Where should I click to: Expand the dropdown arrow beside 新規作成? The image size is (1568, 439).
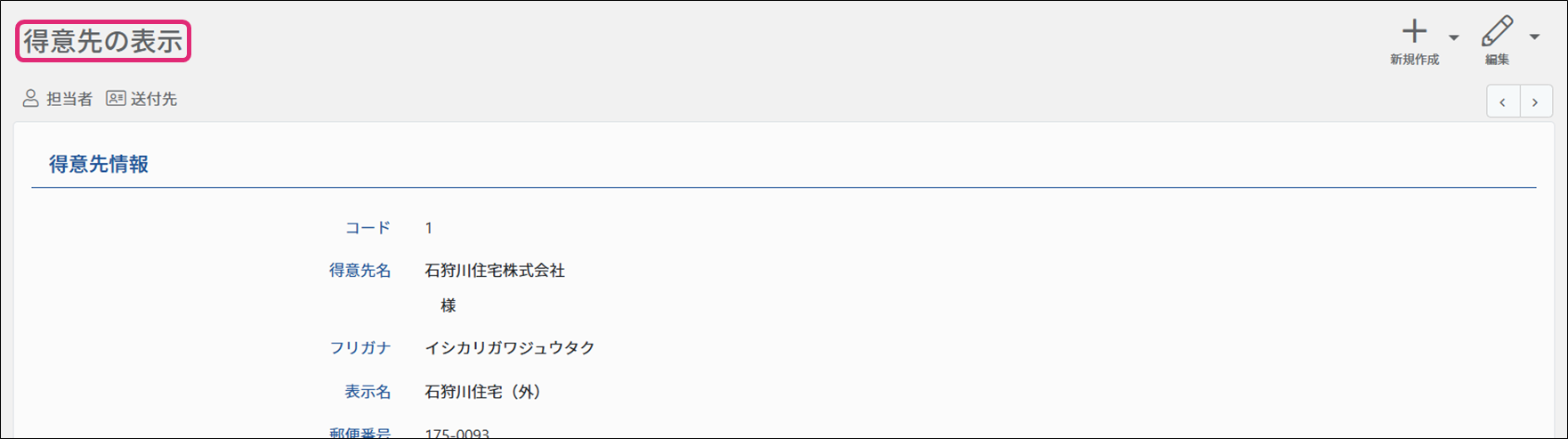1453,37
